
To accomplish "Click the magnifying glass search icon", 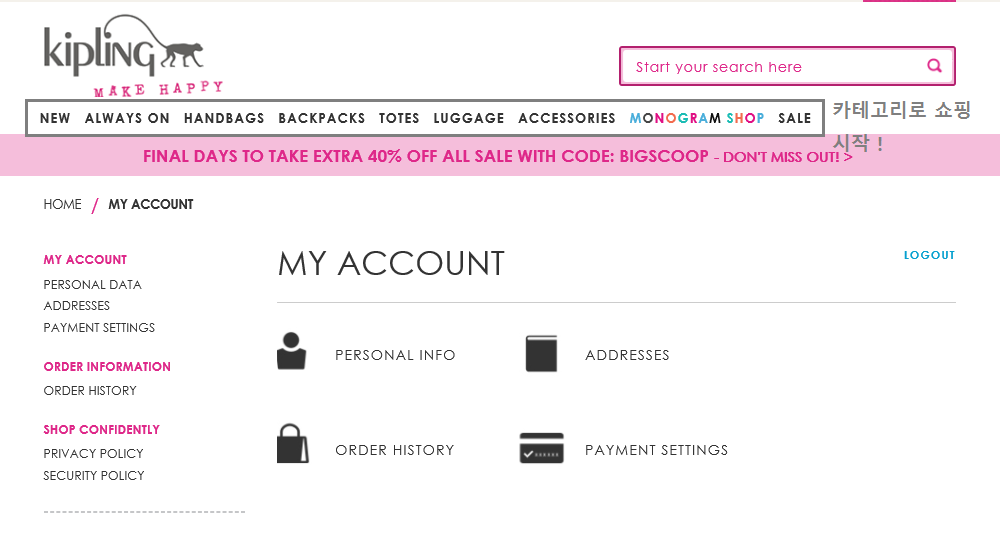I will [x=934, y=66].
